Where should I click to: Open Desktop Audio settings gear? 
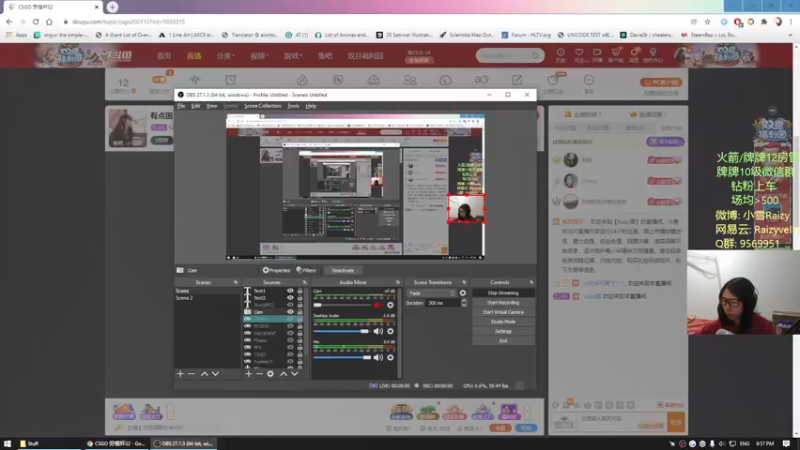390,331
